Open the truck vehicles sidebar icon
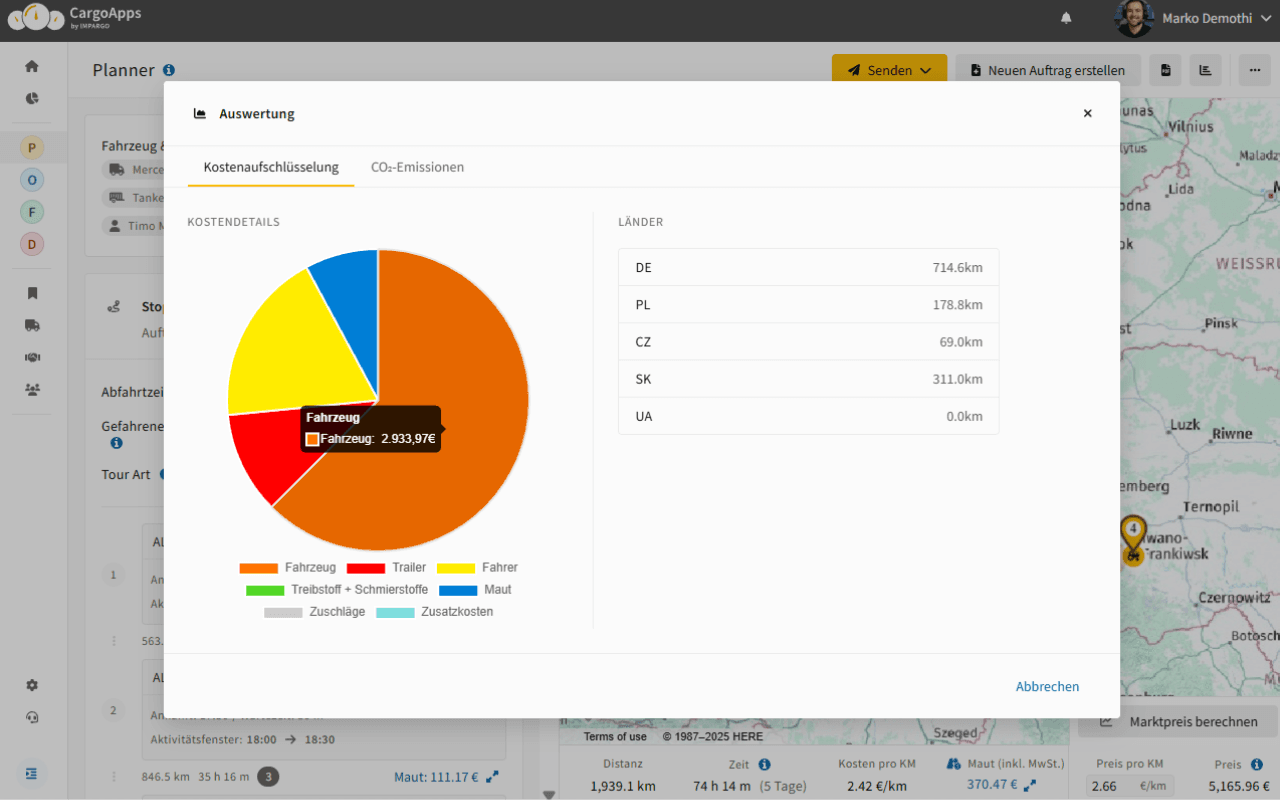The height and width of the screenshot is (800, 1280). (x=32, y=325)
